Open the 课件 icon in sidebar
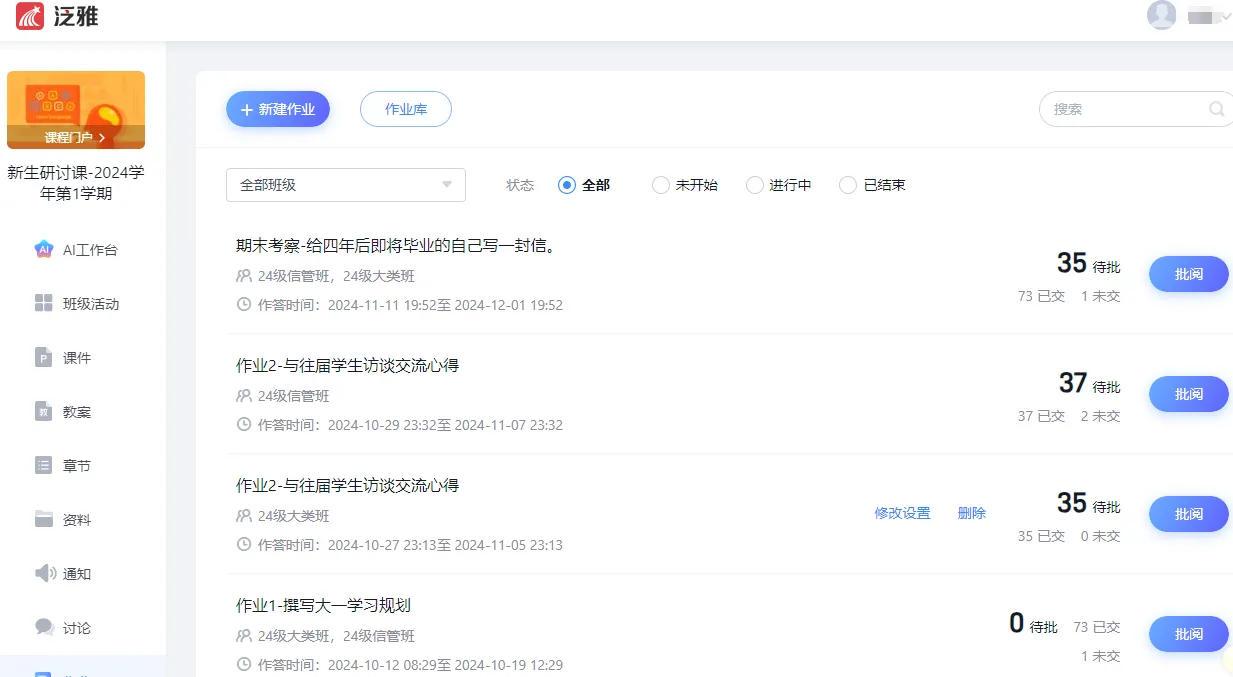The image size is (1233, 677). click(44, 358)
